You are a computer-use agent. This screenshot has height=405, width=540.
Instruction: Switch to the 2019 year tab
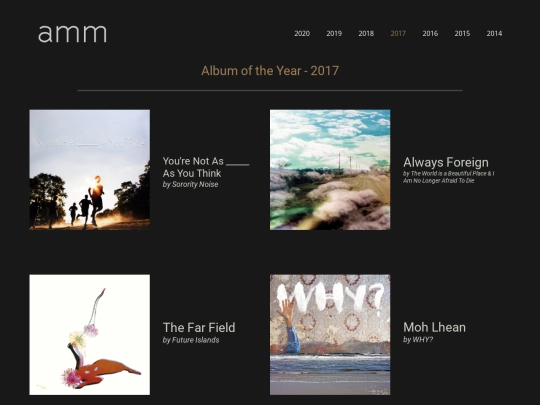click(x=334, y=33)
